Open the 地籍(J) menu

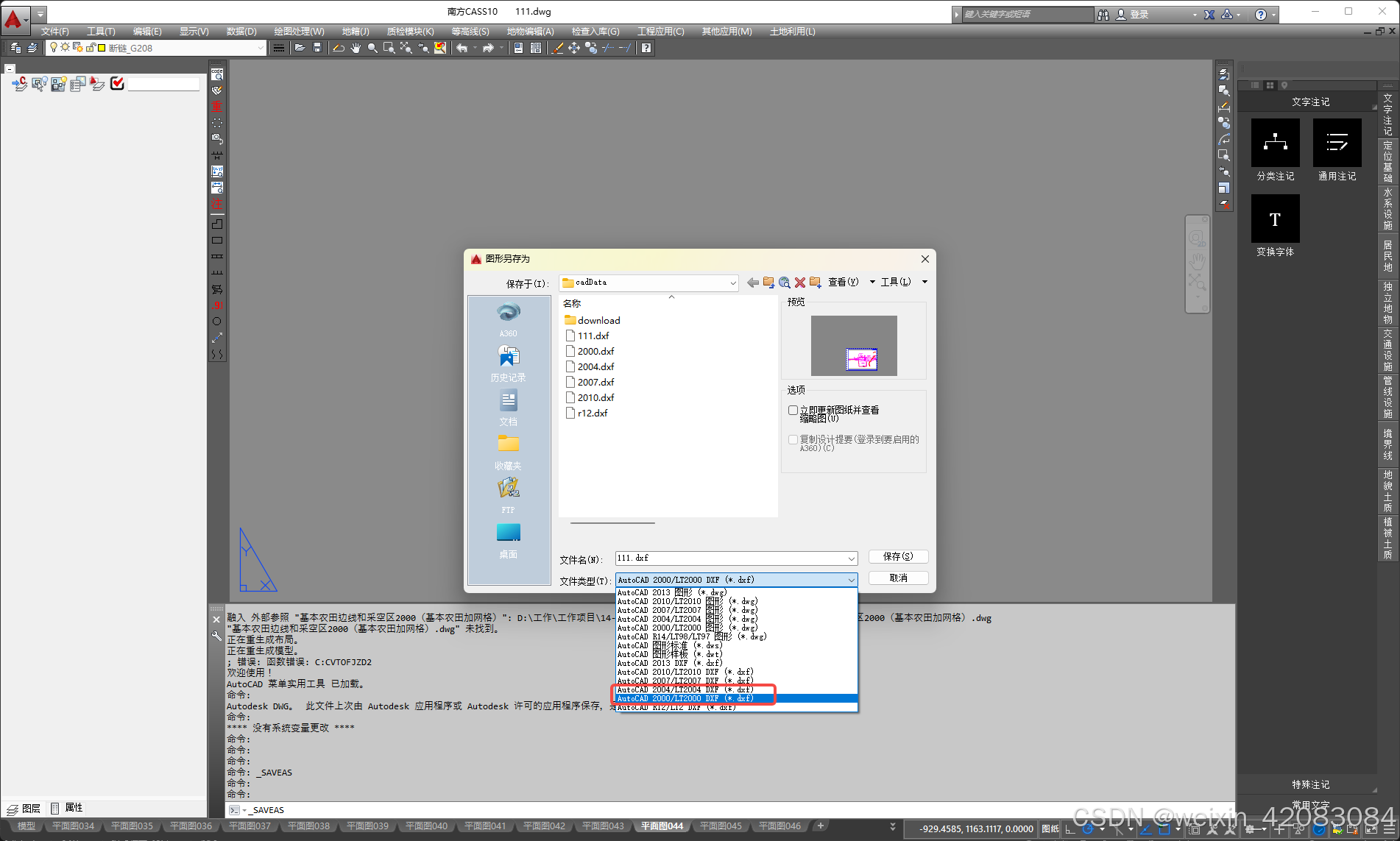pyautogui.click(x=356, y=32)
